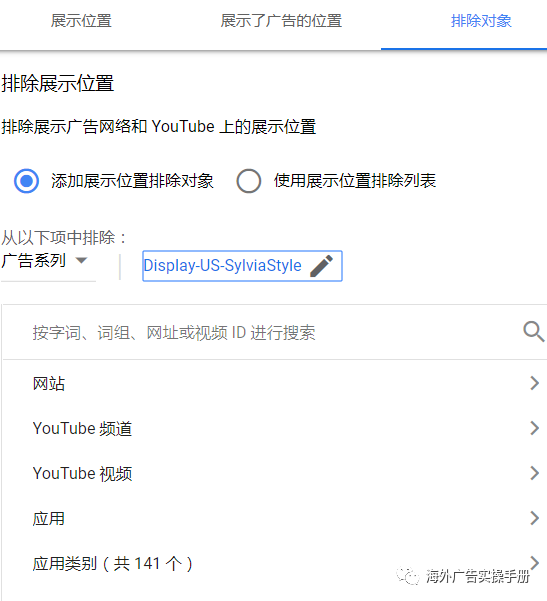
Task: Expand the 网站 row chevron
Action: [534, 383]
